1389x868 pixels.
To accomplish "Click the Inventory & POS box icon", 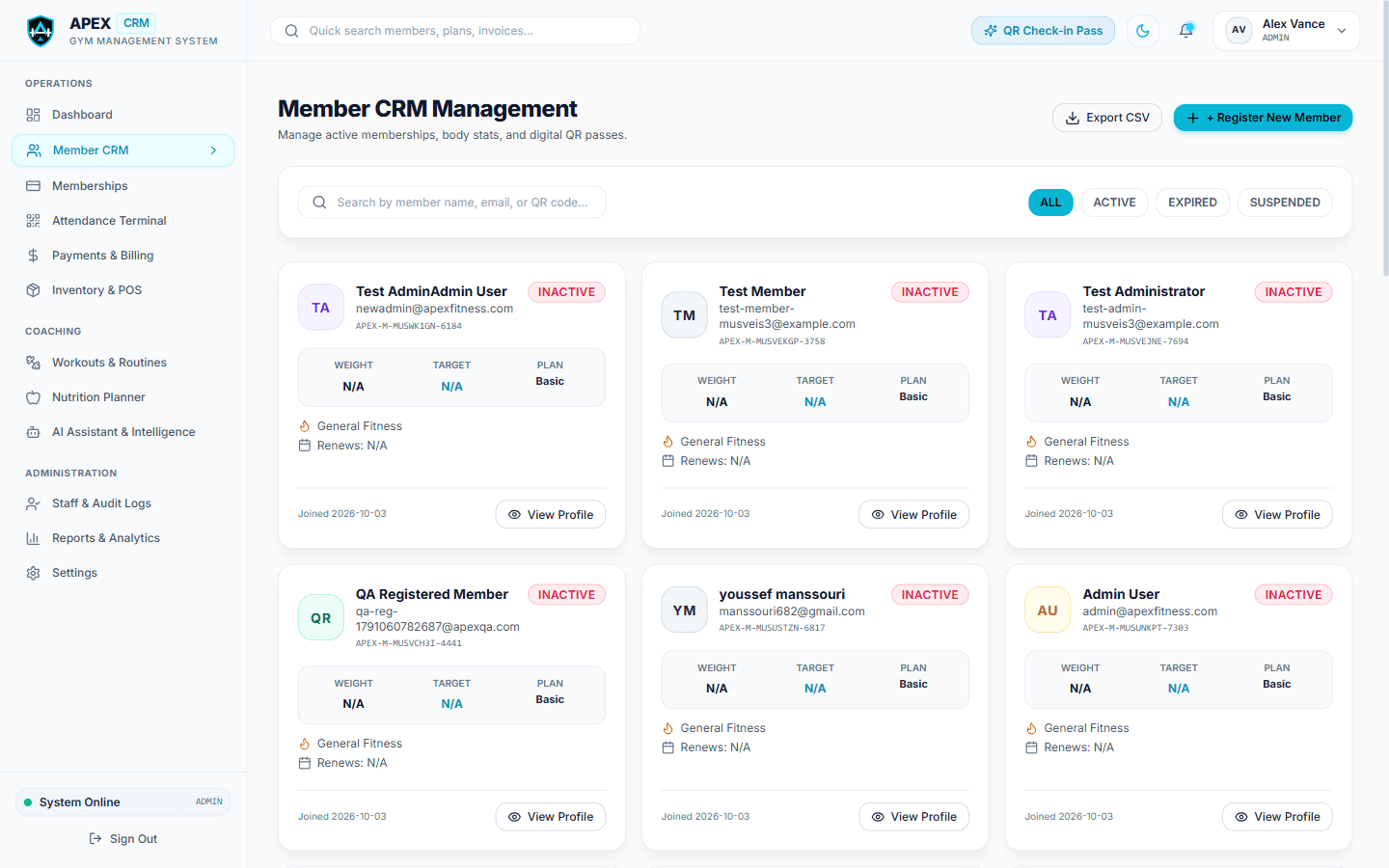I will pos(33,290).
